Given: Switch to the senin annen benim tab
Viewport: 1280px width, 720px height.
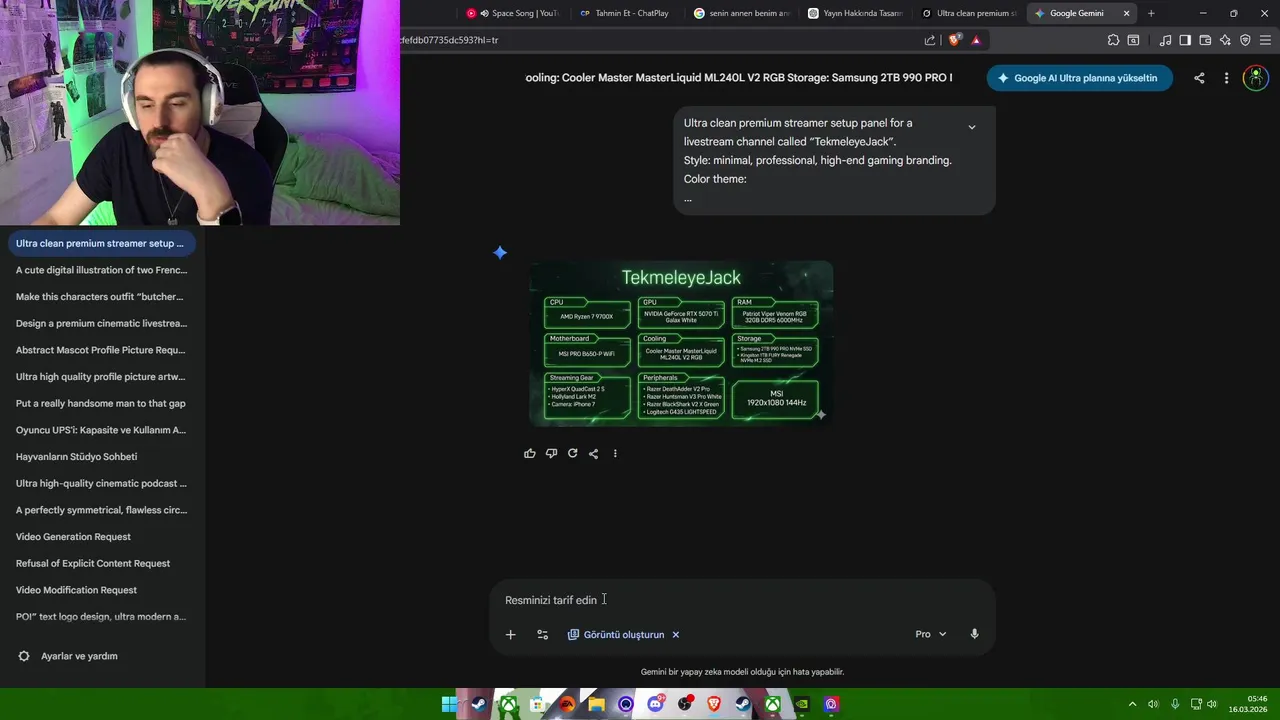Looking at the screenshot, I should click(x=741, y=13).
